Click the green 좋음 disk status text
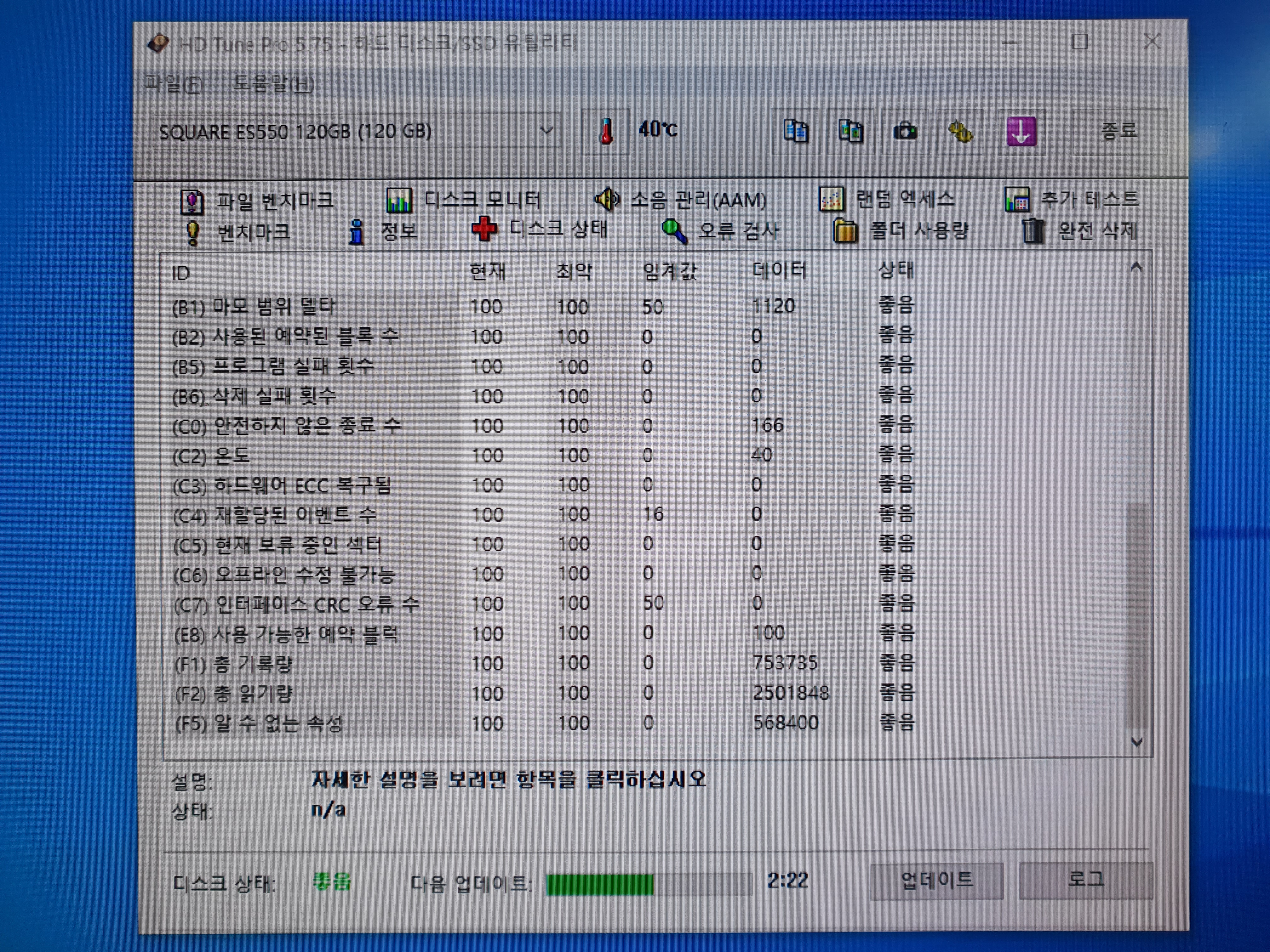This screenshot has width=1270, height=952. coord(332,882)
